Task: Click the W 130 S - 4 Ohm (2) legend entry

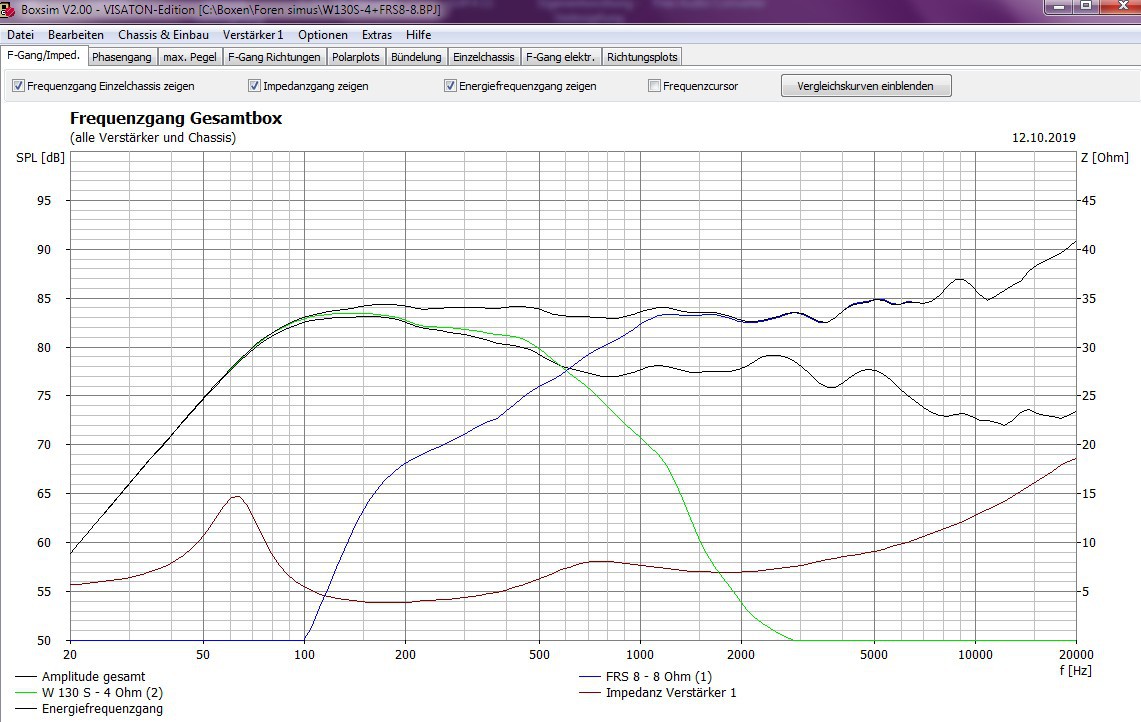Action: click(102, 693)
